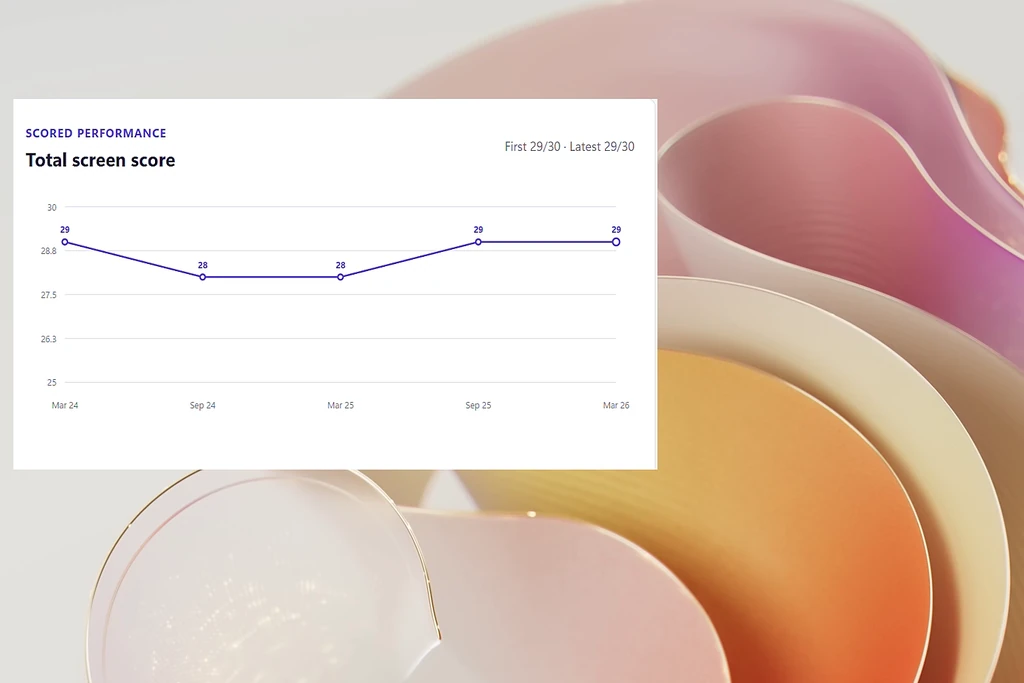The image size is (1024, 683).
Task: Click the 'Sep 24' x-axis label
Action: (202, 405)
